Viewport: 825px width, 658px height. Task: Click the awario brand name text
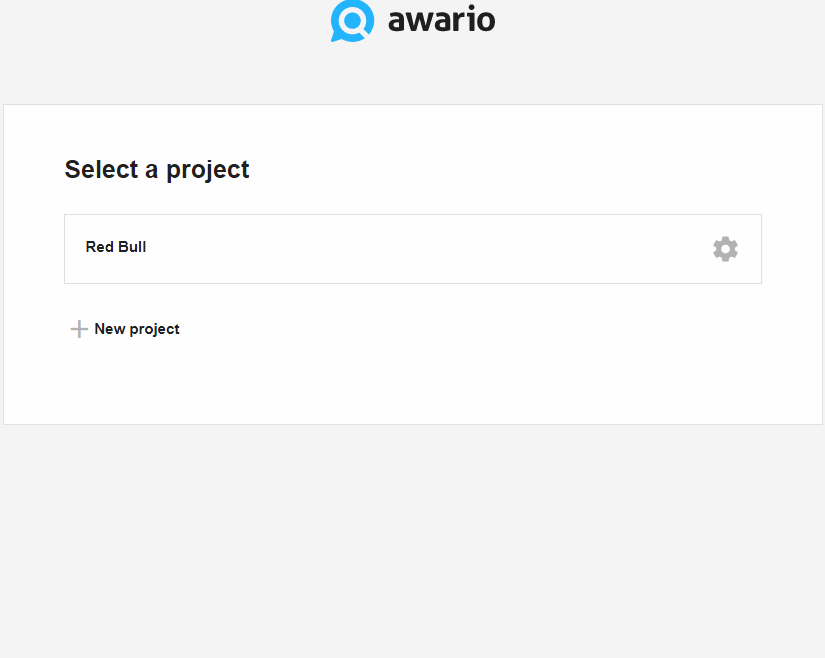[x=441, y=19]
